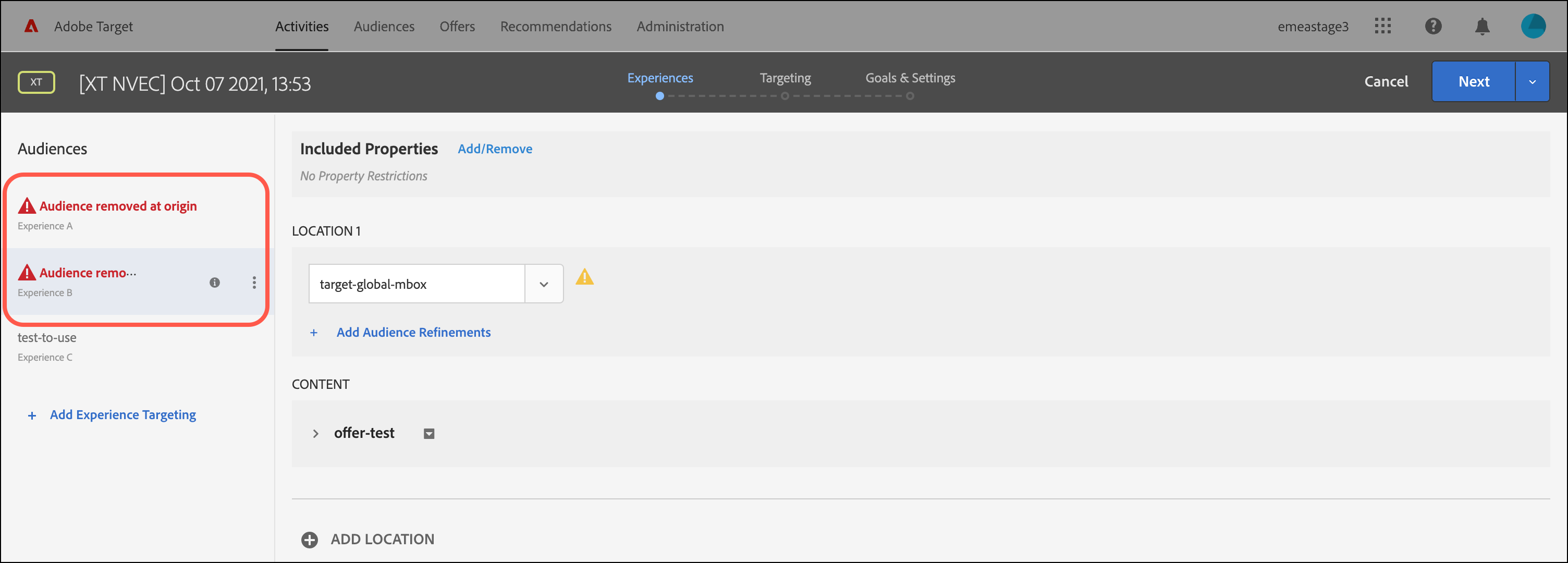This screenshot has height=563, width=1568.
Task: Open the three-dot menu for Experience B
Action: (254, 283)
